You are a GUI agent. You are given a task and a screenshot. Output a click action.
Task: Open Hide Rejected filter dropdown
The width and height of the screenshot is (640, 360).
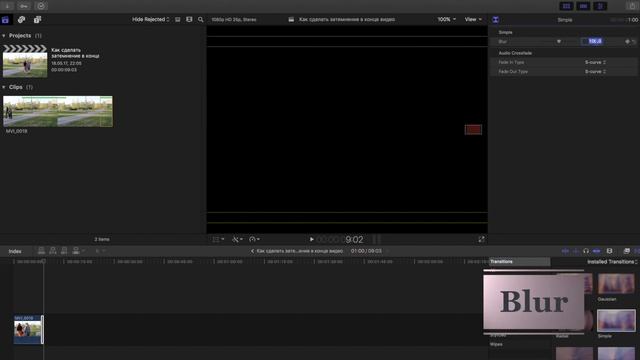coord(150,20)
